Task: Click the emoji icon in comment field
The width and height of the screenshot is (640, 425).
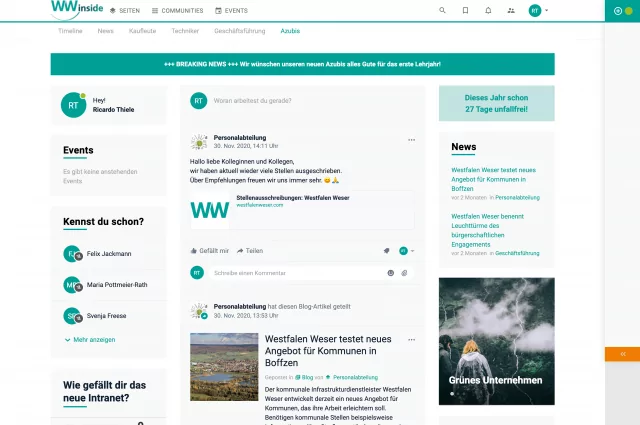Action: point(391,272)
